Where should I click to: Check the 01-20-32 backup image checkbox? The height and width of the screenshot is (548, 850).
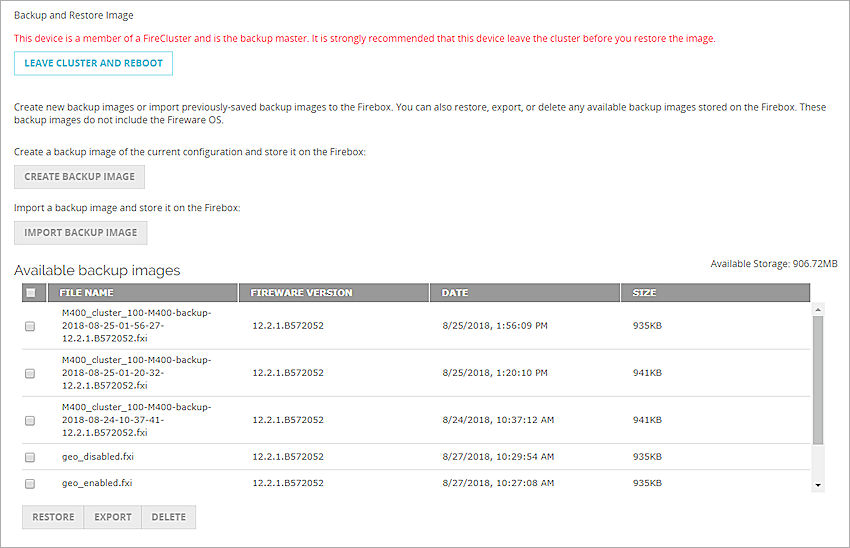[x=30, y=373]
